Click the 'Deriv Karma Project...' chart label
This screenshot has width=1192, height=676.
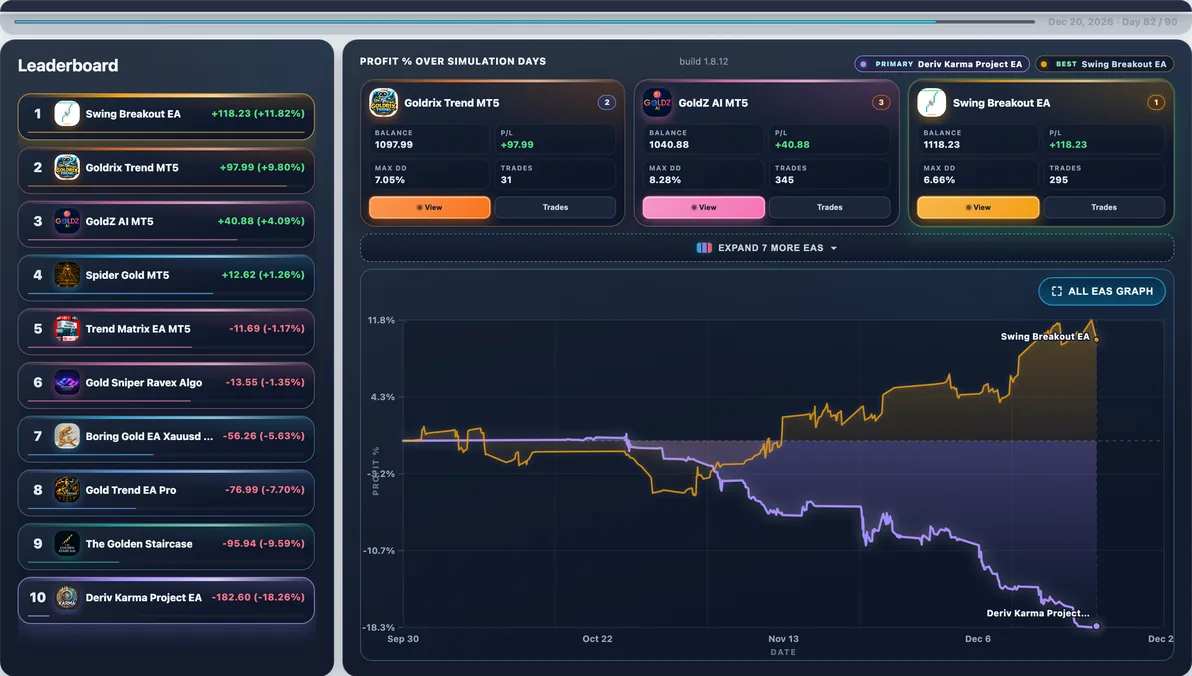(1038, 613)
